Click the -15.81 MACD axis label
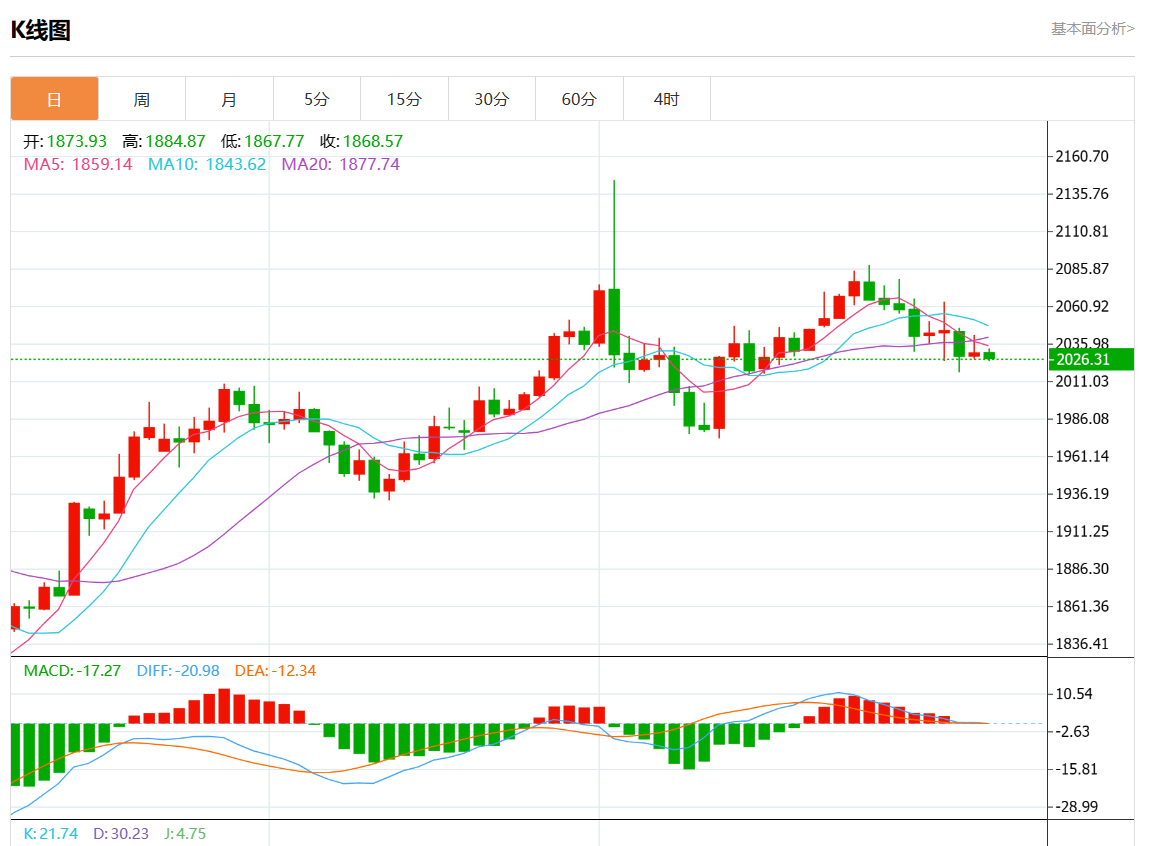 point(1075,769)
